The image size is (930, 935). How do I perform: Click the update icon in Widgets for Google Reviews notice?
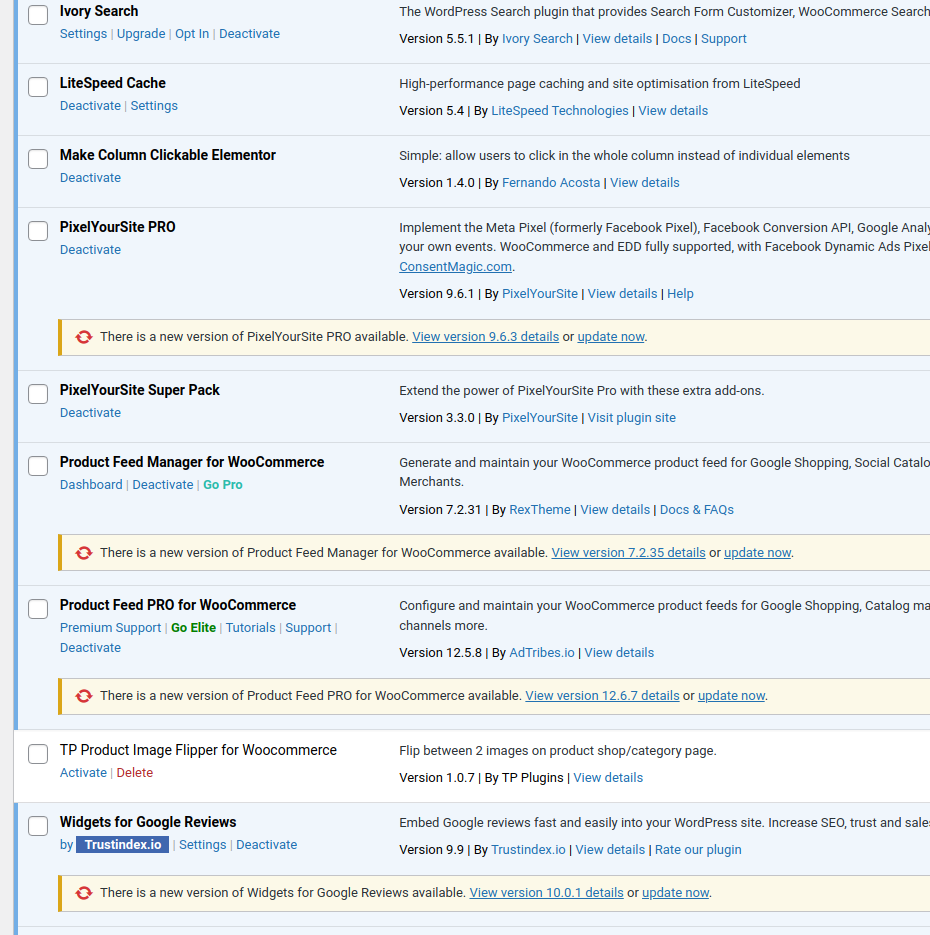84,893
